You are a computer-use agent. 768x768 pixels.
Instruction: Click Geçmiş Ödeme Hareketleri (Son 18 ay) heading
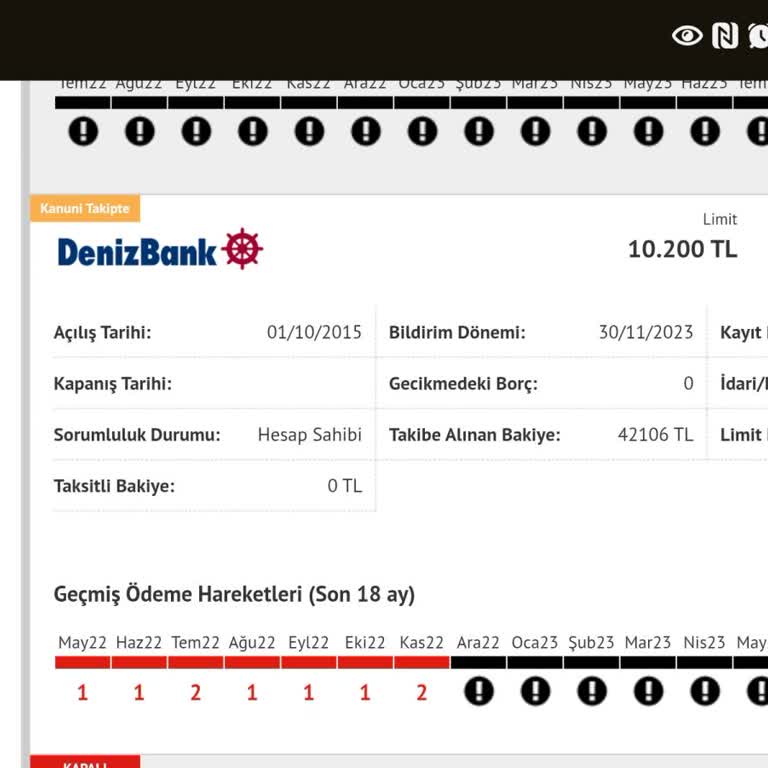[x=234, y=594]
